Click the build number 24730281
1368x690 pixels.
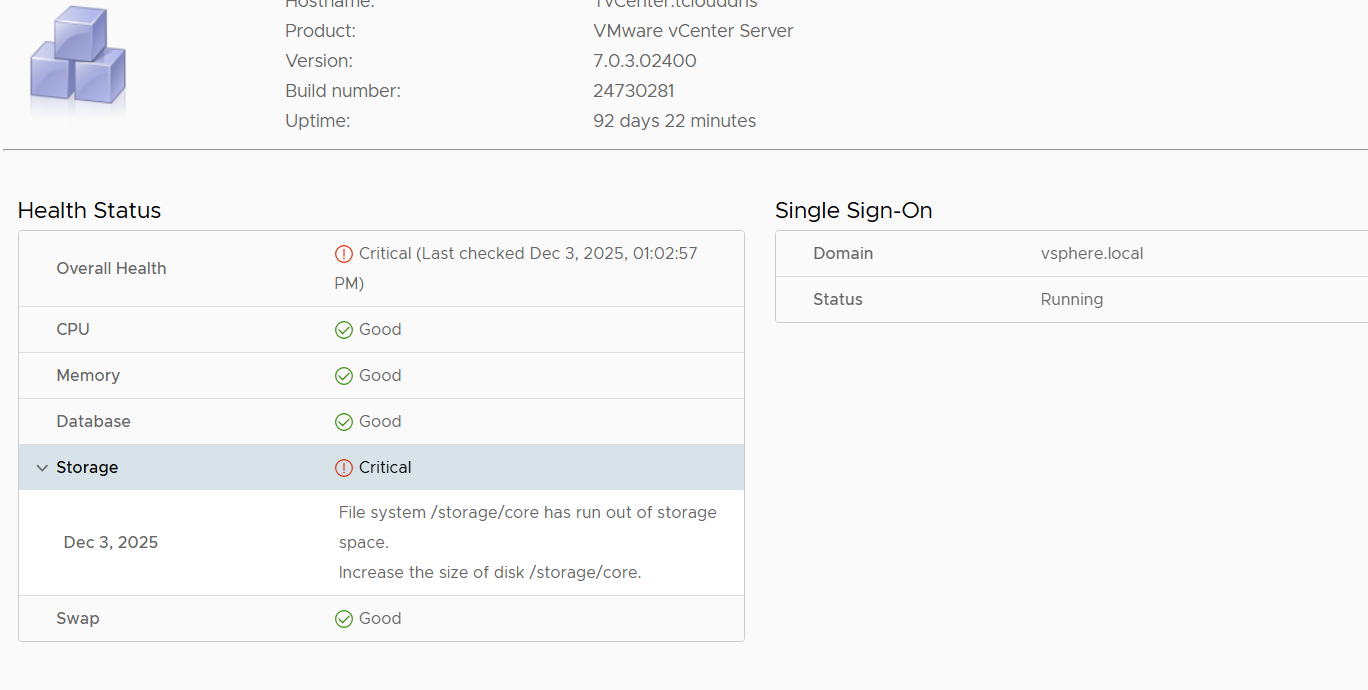634,91
